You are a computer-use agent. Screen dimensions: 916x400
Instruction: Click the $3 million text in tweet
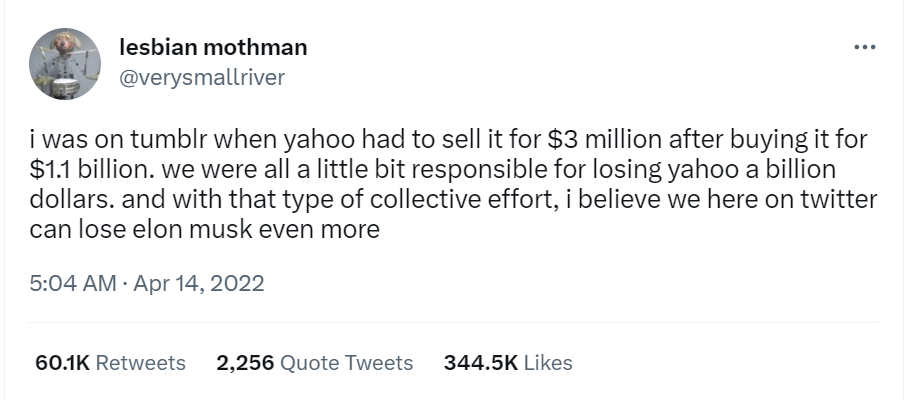(x=593, y=138)
